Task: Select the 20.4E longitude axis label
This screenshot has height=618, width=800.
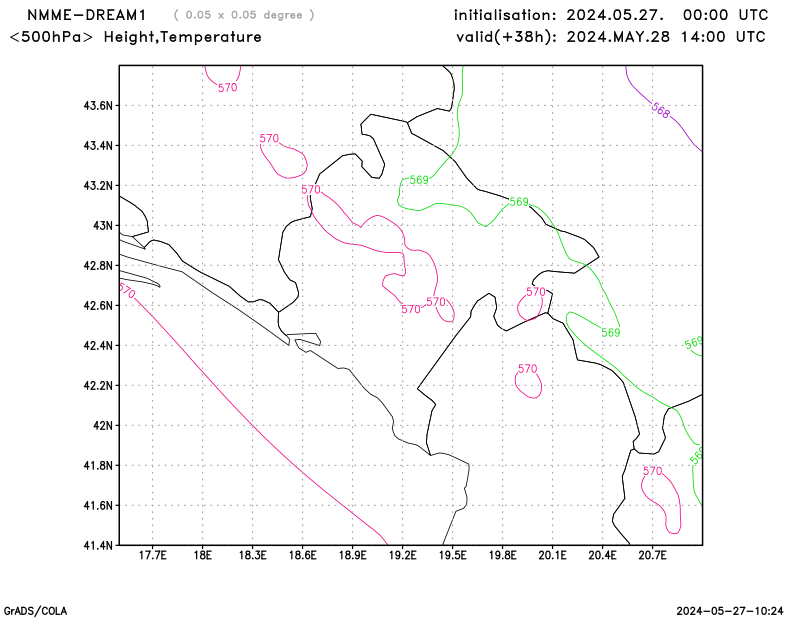Action: pos(603,555)
